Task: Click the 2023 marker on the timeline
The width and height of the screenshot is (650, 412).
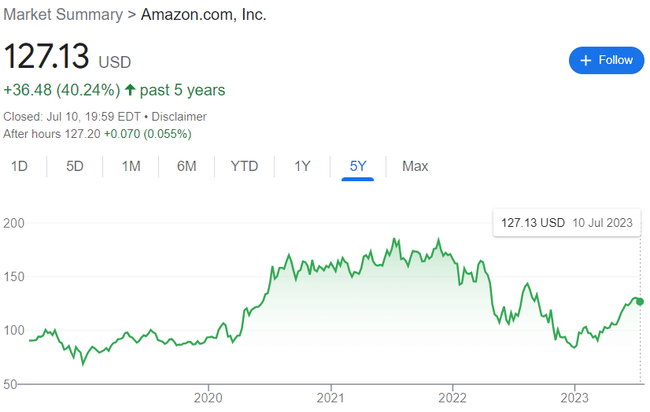Action: coord(574,397)
